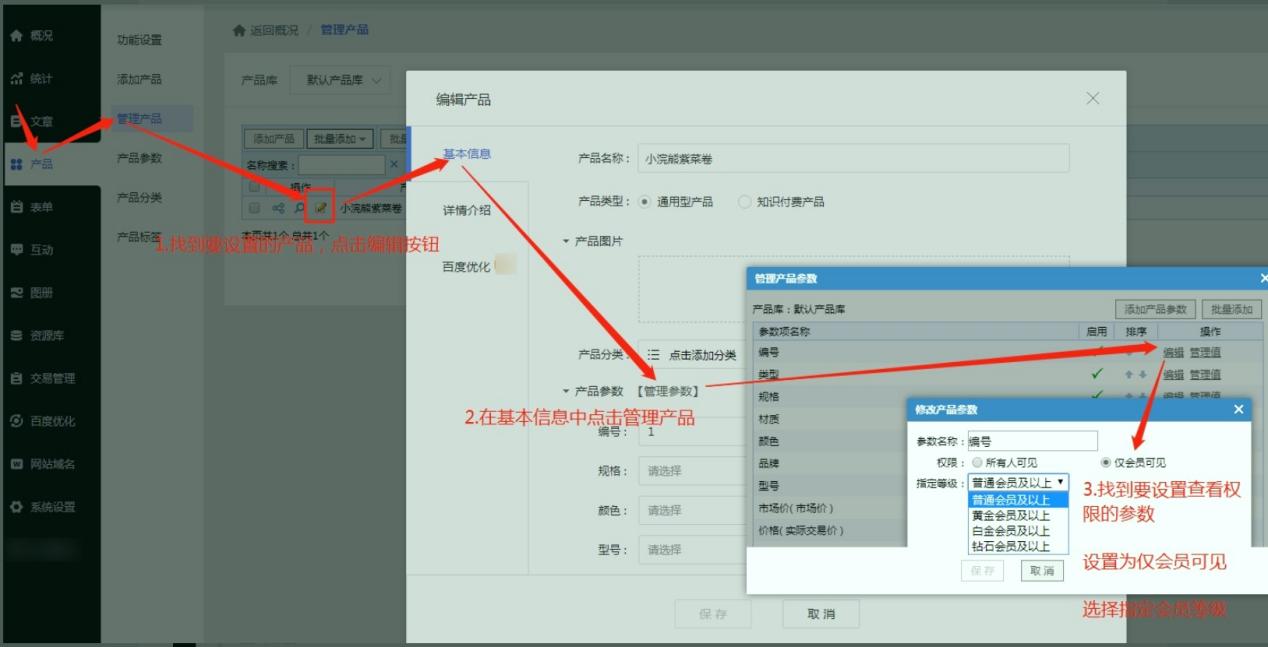Select the 通用型产品 radio button
Screen dimensions: 1268x647
pyautogui.click(x=644, y=202)
